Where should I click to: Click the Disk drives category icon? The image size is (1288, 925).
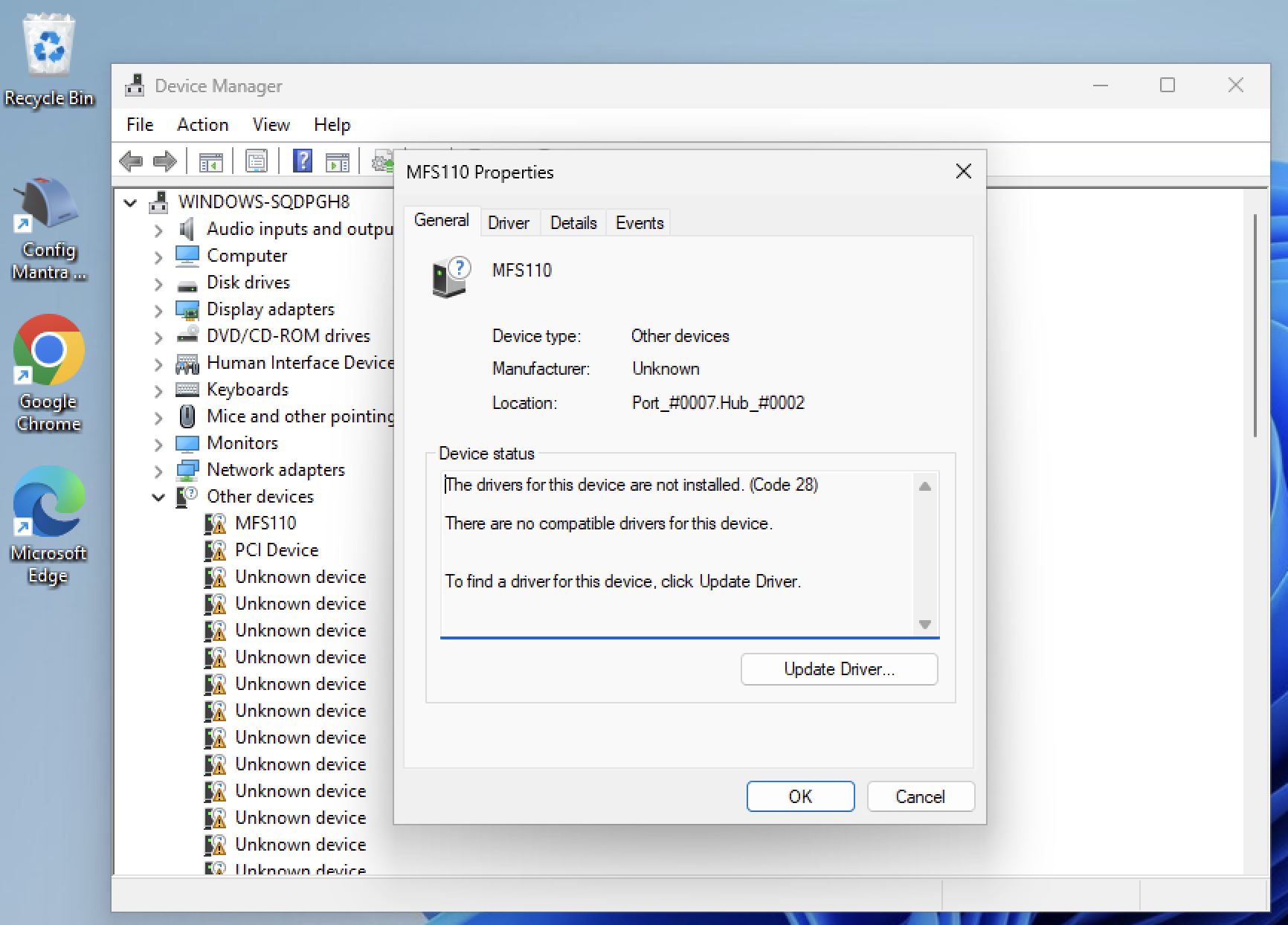coord(187,284)
